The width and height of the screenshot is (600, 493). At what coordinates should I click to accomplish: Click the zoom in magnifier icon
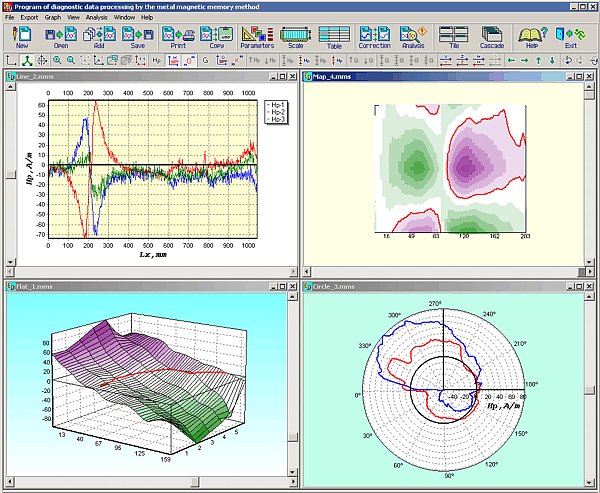[55, 60]
